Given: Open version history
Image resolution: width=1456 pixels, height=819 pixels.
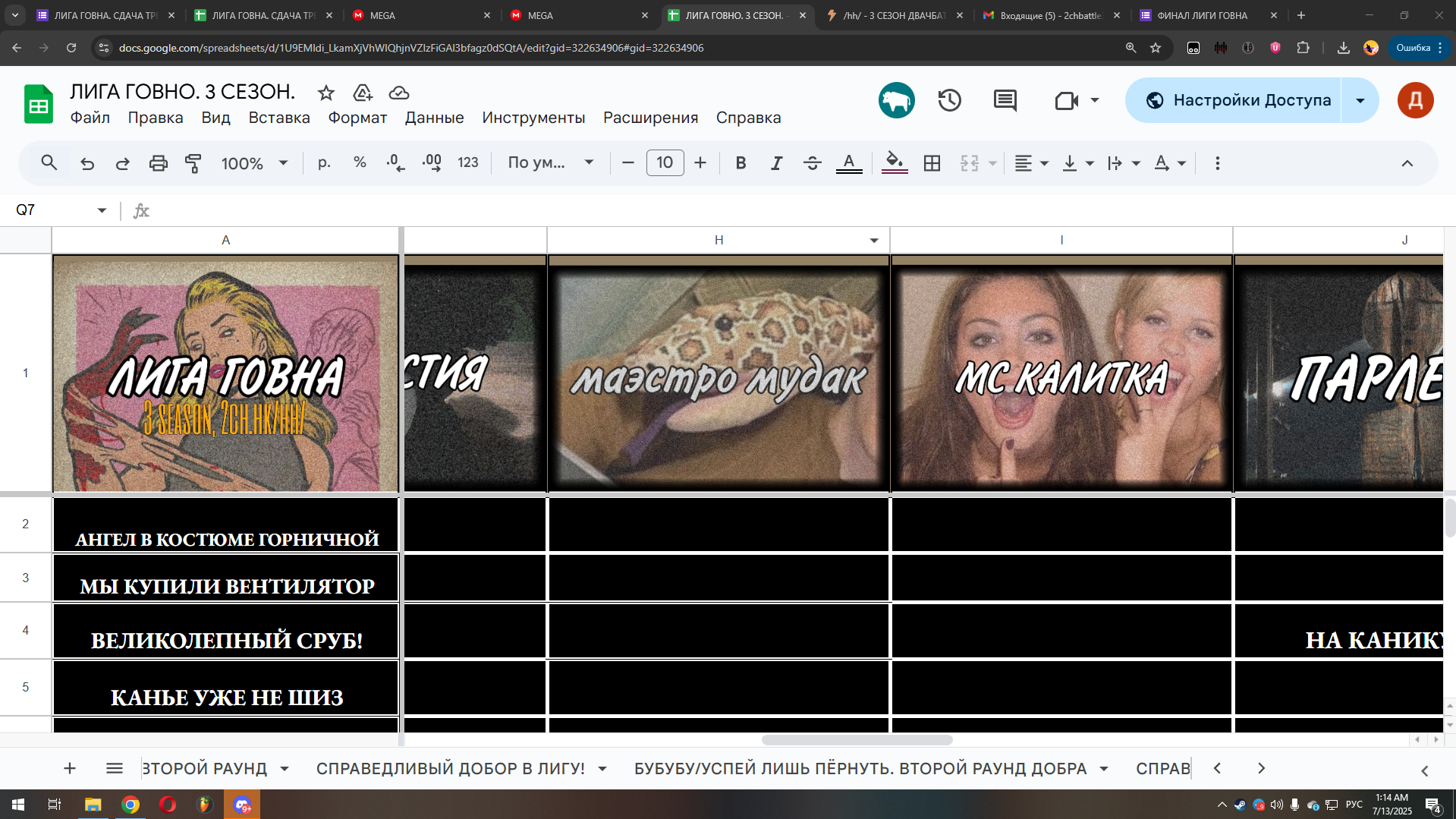Looking at the screenshot, I should tap(950, 100).
